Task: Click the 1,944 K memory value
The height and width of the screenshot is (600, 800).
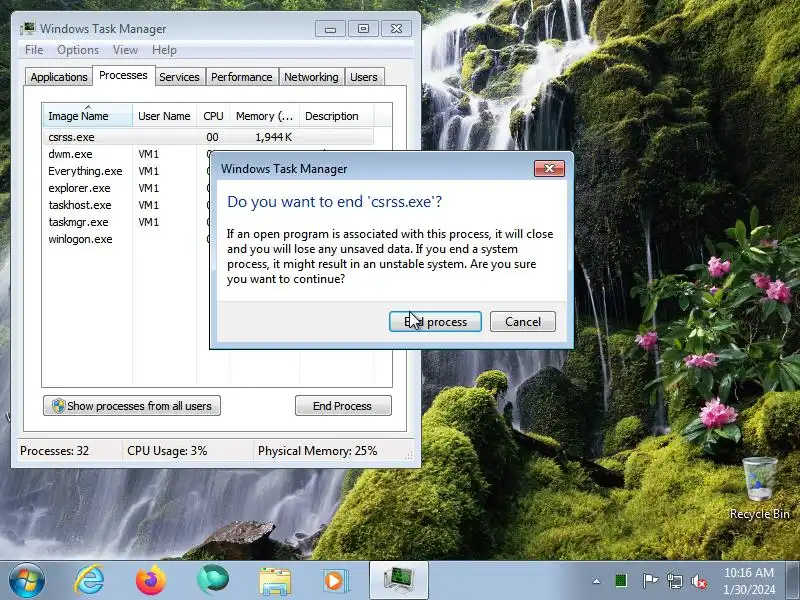Action: [x=273, y=137]
